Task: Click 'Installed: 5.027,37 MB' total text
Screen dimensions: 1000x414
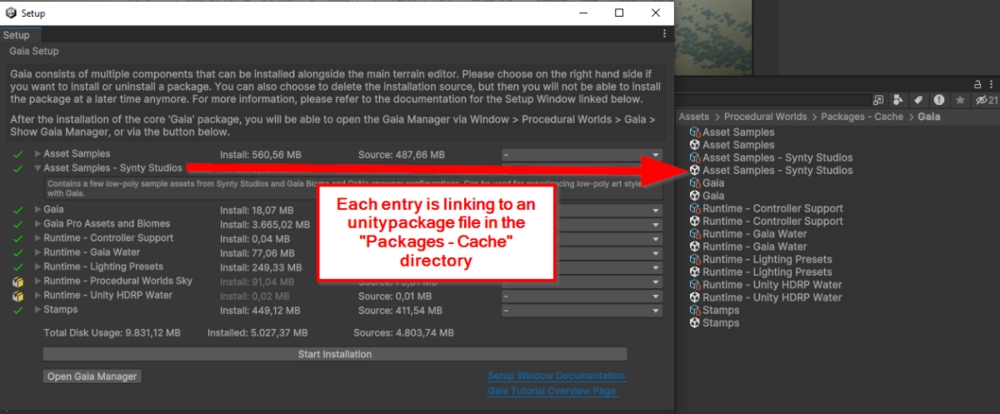Action: coord(258,333)
